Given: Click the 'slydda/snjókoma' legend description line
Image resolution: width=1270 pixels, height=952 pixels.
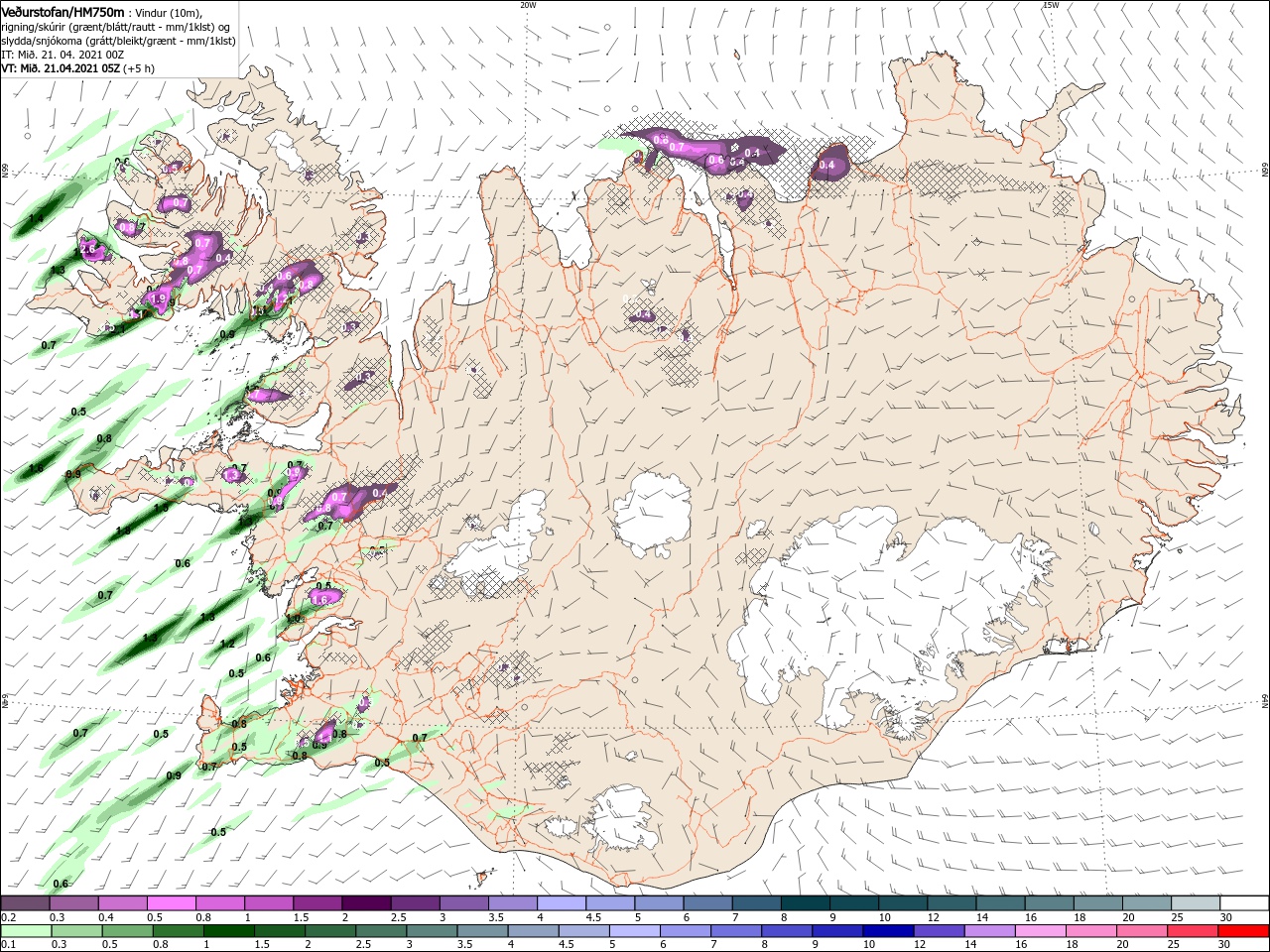Looking at the screenshot, I should point(117,41).
